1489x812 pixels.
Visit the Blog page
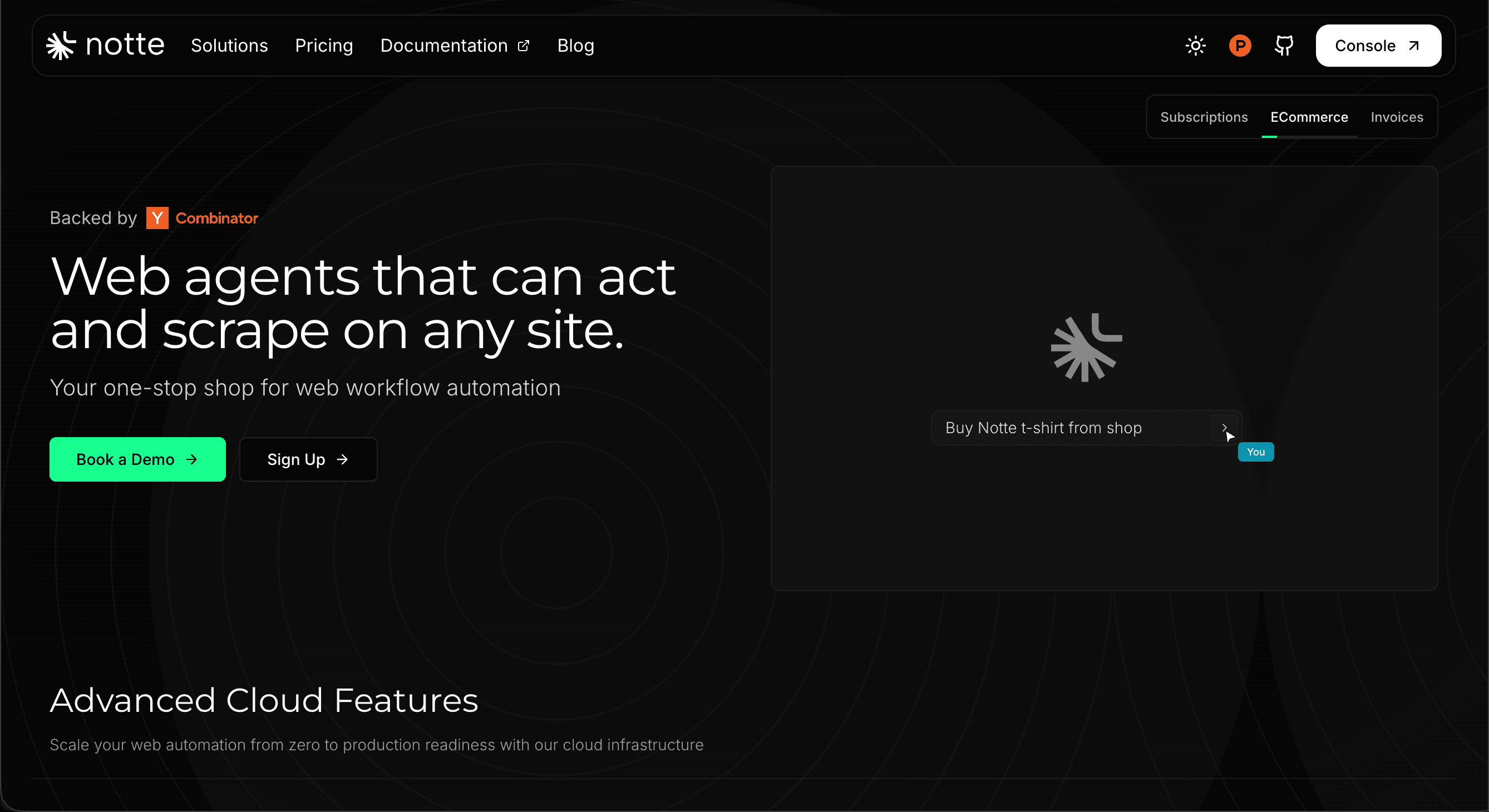[576, 46]
